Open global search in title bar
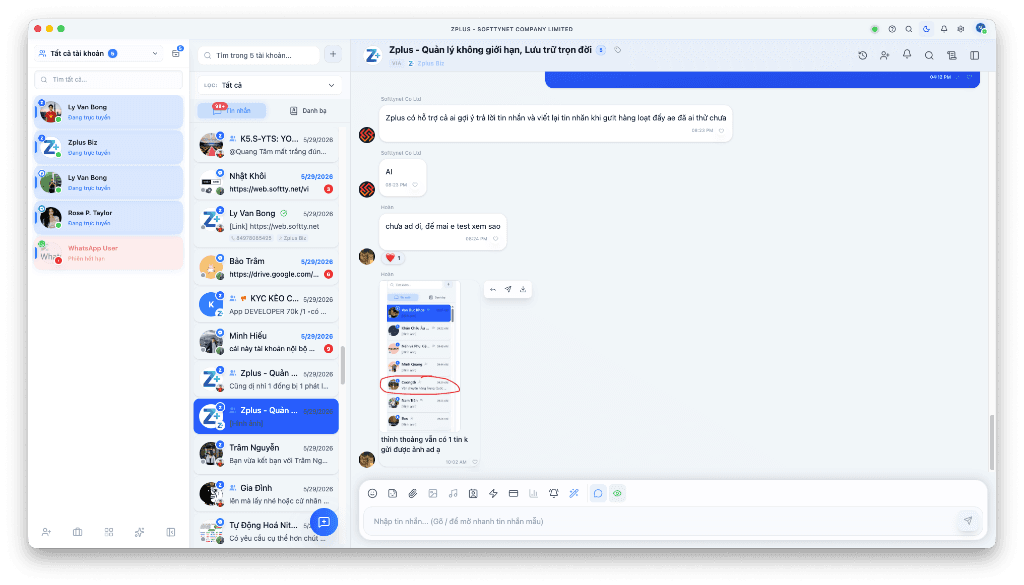The image size is (1024, 585). click(x=909, y=29)
